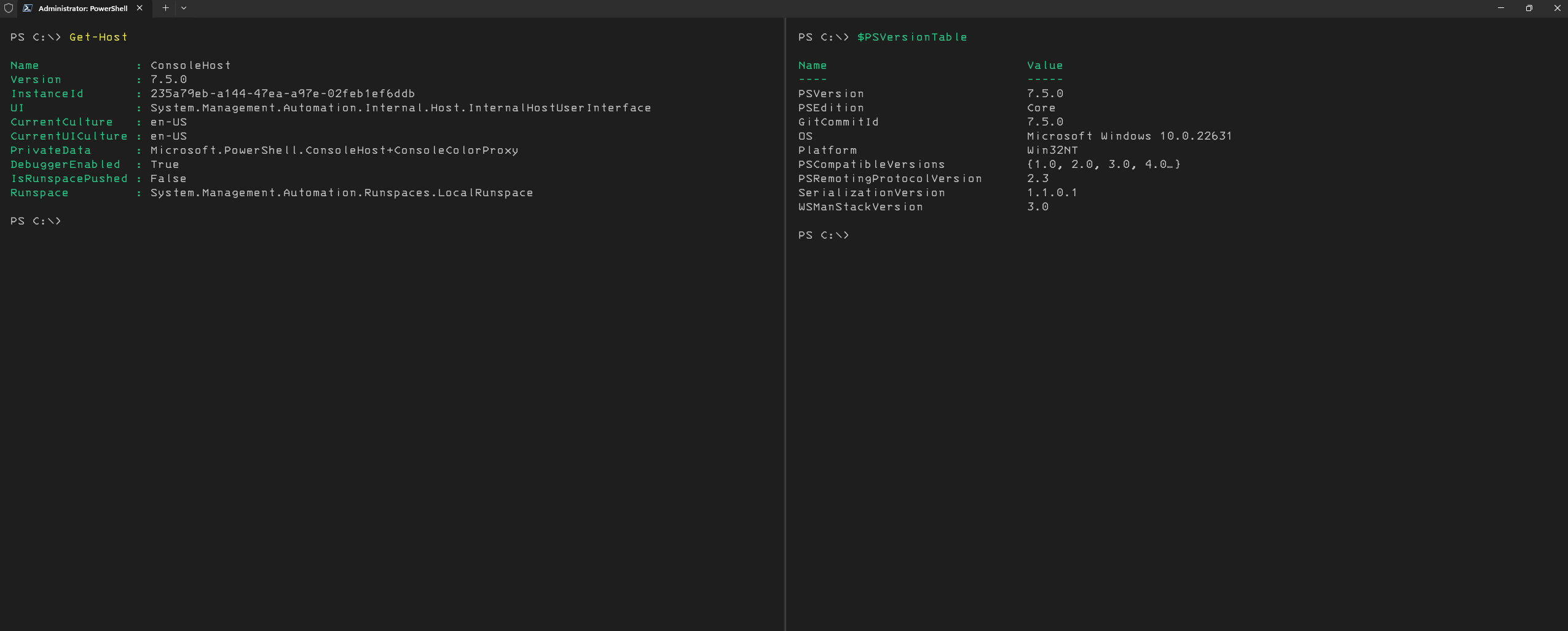Click the Name column header in right pane

(x=813, y=65)
